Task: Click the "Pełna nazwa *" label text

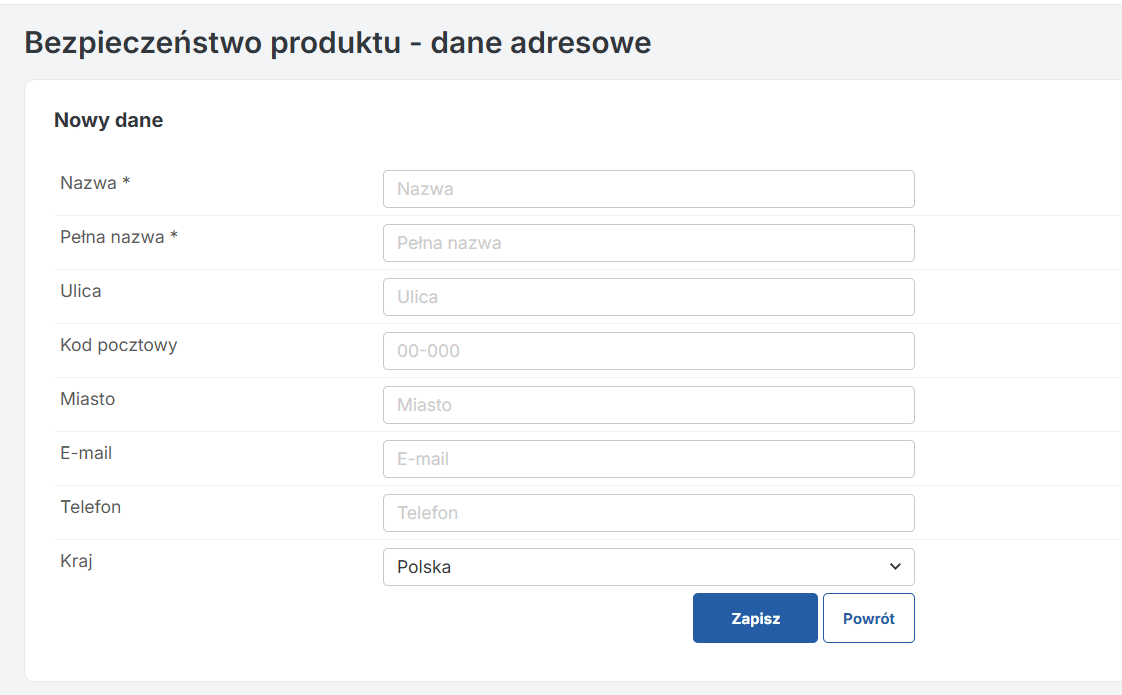Action: tap(119, 237)
